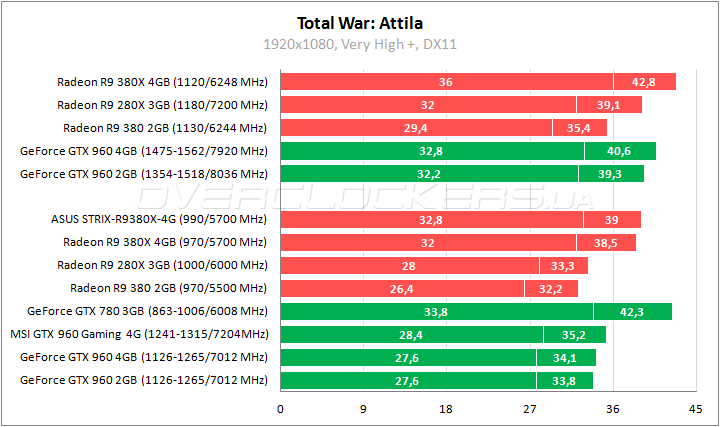Click the minimum value 32,8 on the ASUS STRIX bar
720x427 pixels.
(431, 219)
